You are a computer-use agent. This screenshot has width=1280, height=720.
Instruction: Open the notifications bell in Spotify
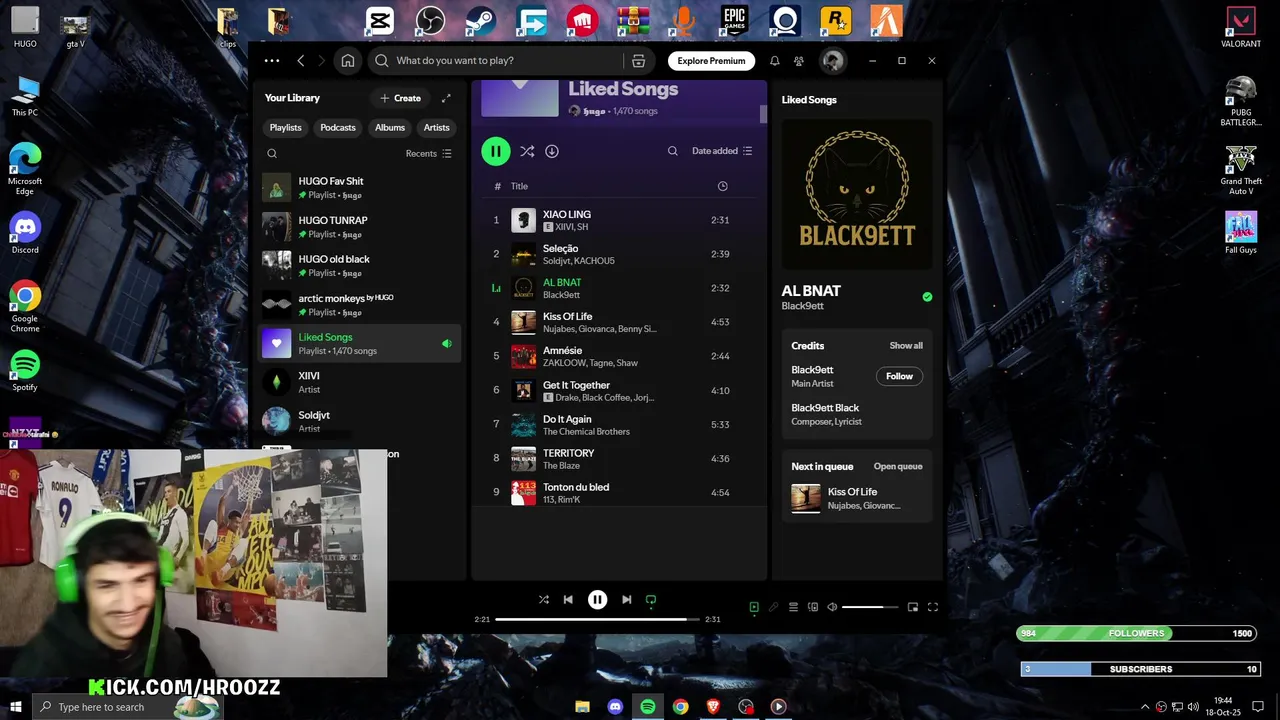774,61
